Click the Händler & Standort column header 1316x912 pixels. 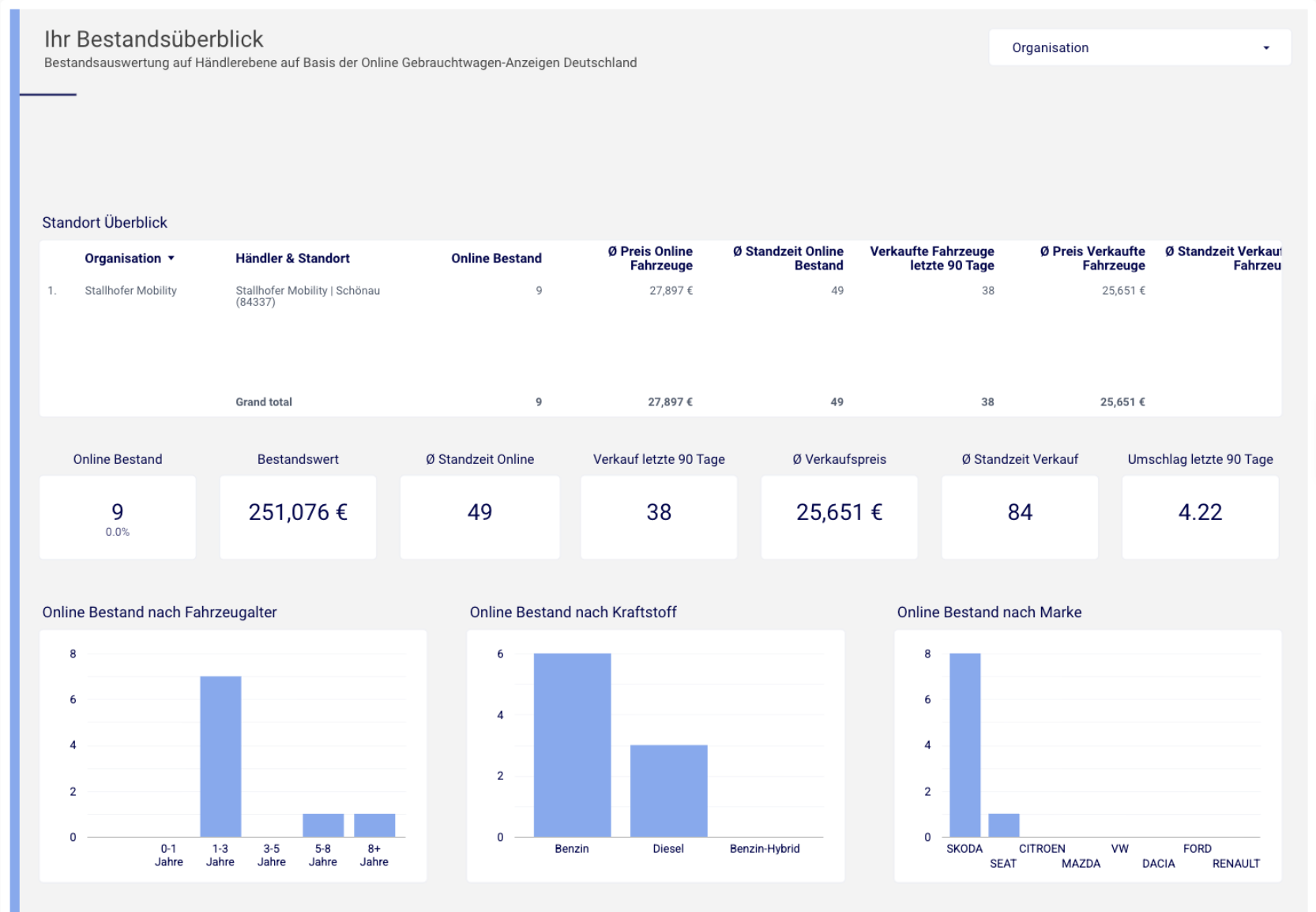click(x=292, y=258)
